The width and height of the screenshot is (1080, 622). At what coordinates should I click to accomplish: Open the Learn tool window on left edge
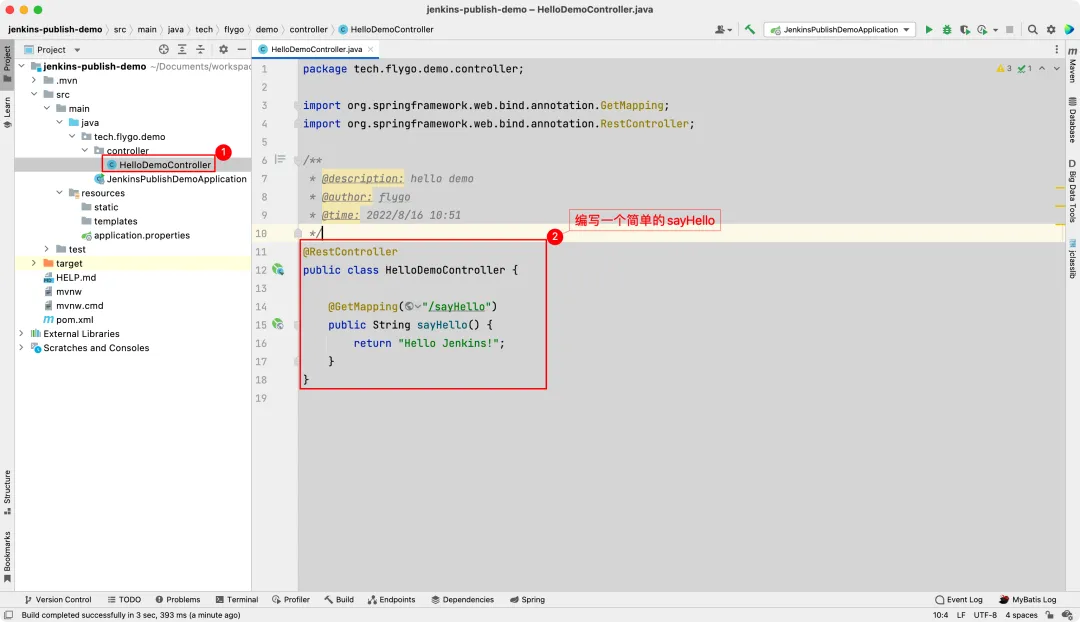7,112
